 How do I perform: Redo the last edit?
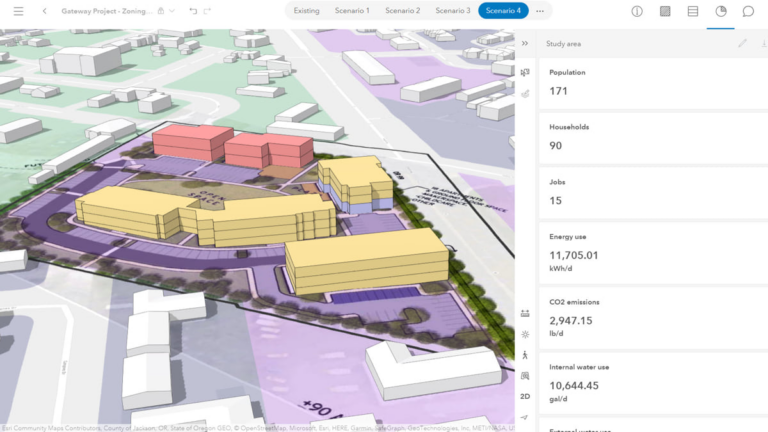click(207, 11)
